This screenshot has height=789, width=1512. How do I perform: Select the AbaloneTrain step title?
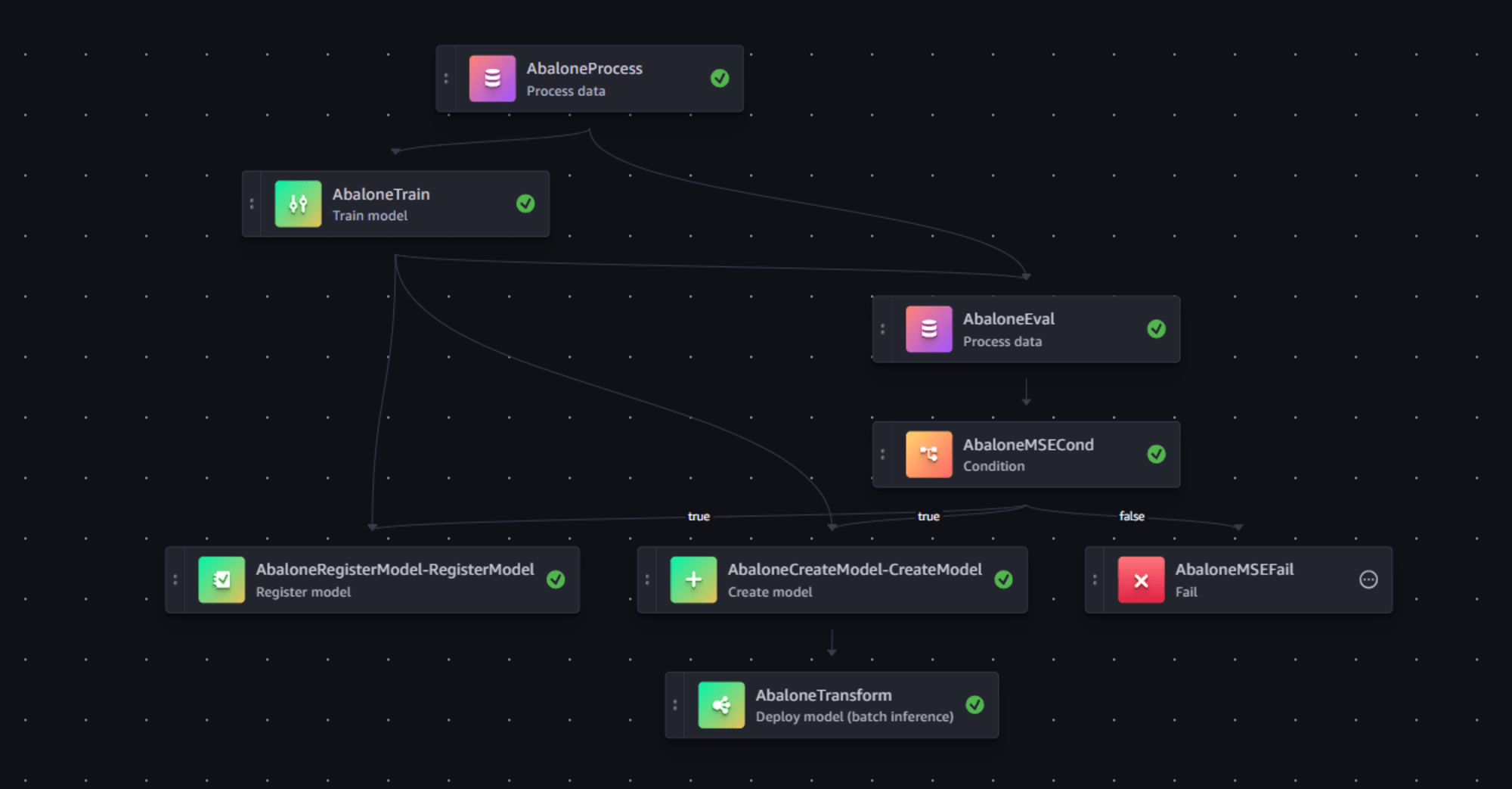tap(381, 194)
